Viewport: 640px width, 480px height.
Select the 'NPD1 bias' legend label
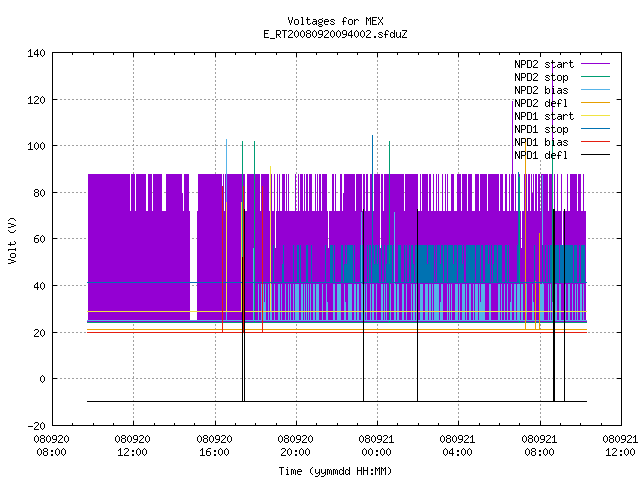541,142
